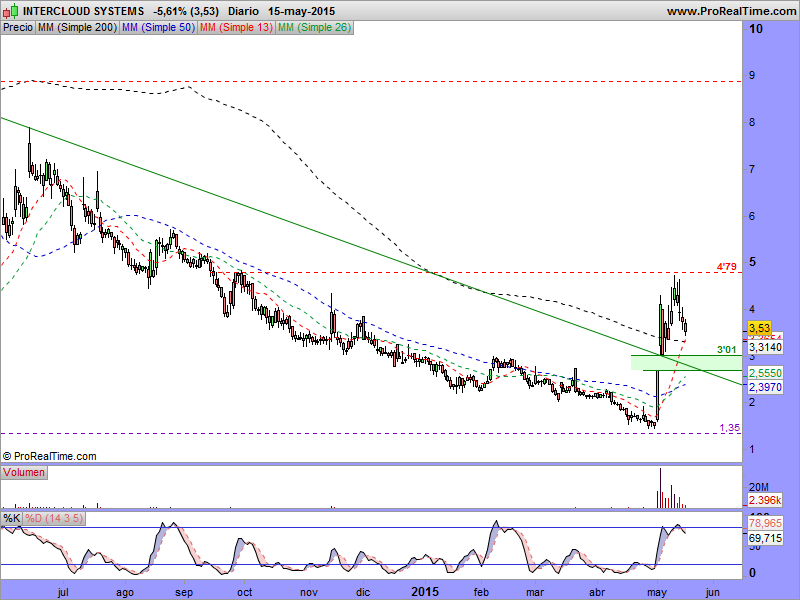Click the INTERCLOUD SYSTEMS title text

pyautogui.click(x=84, y=11)
